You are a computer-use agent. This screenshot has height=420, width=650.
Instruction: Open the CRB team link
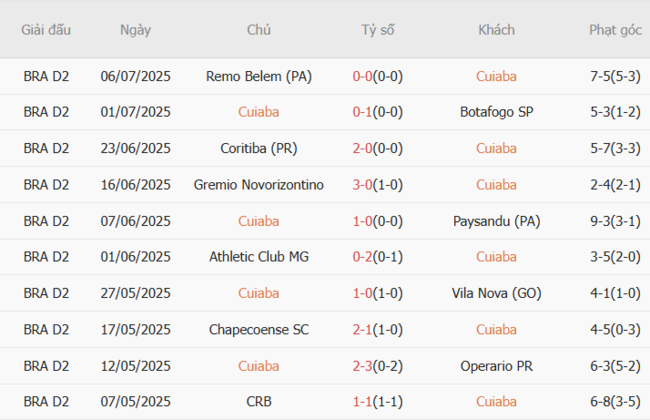coord(258,401)
